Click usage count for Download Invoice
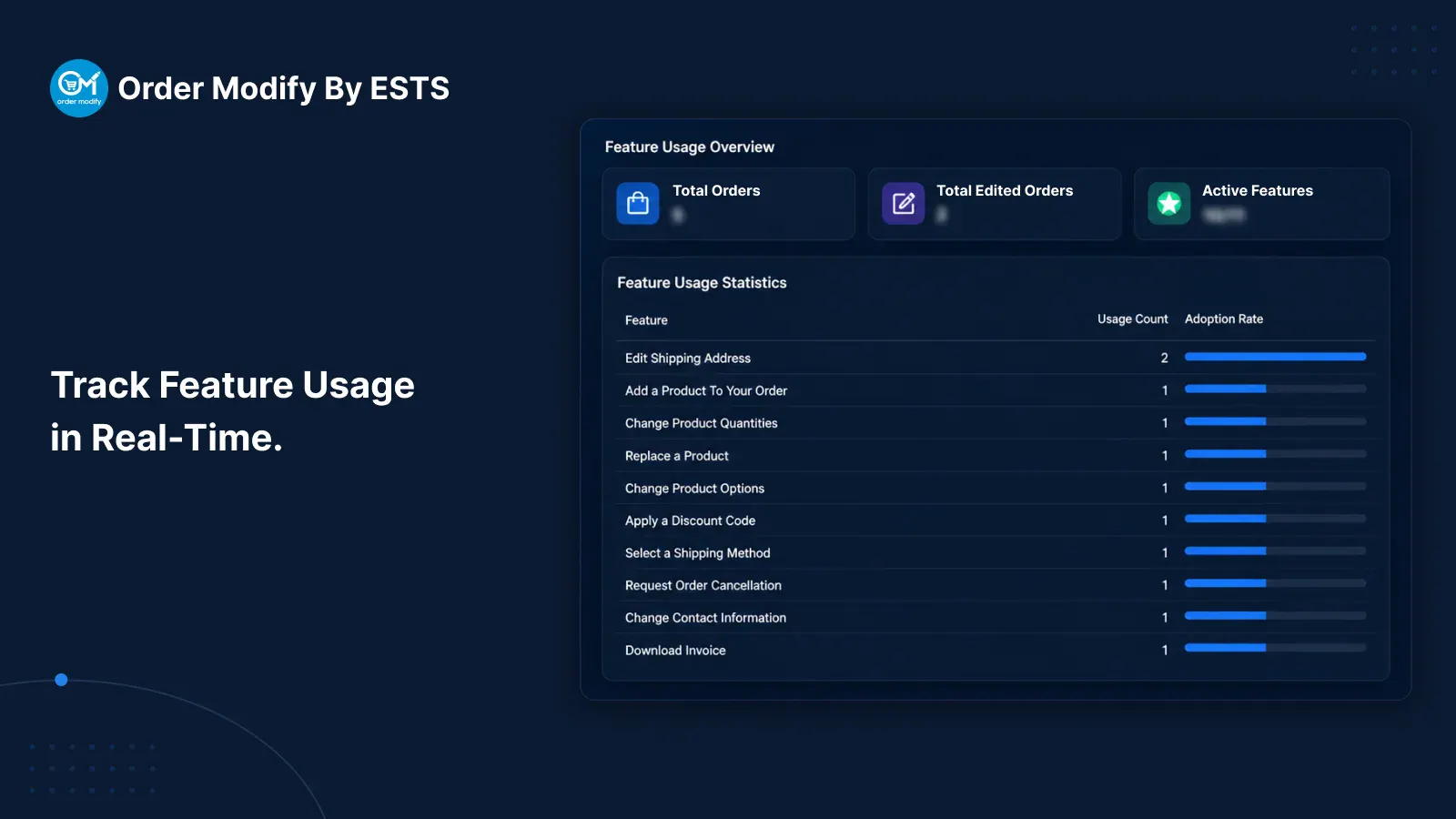Image resolution: width=1456 pixels, height=819 pixels. [x=1165, y=651]
